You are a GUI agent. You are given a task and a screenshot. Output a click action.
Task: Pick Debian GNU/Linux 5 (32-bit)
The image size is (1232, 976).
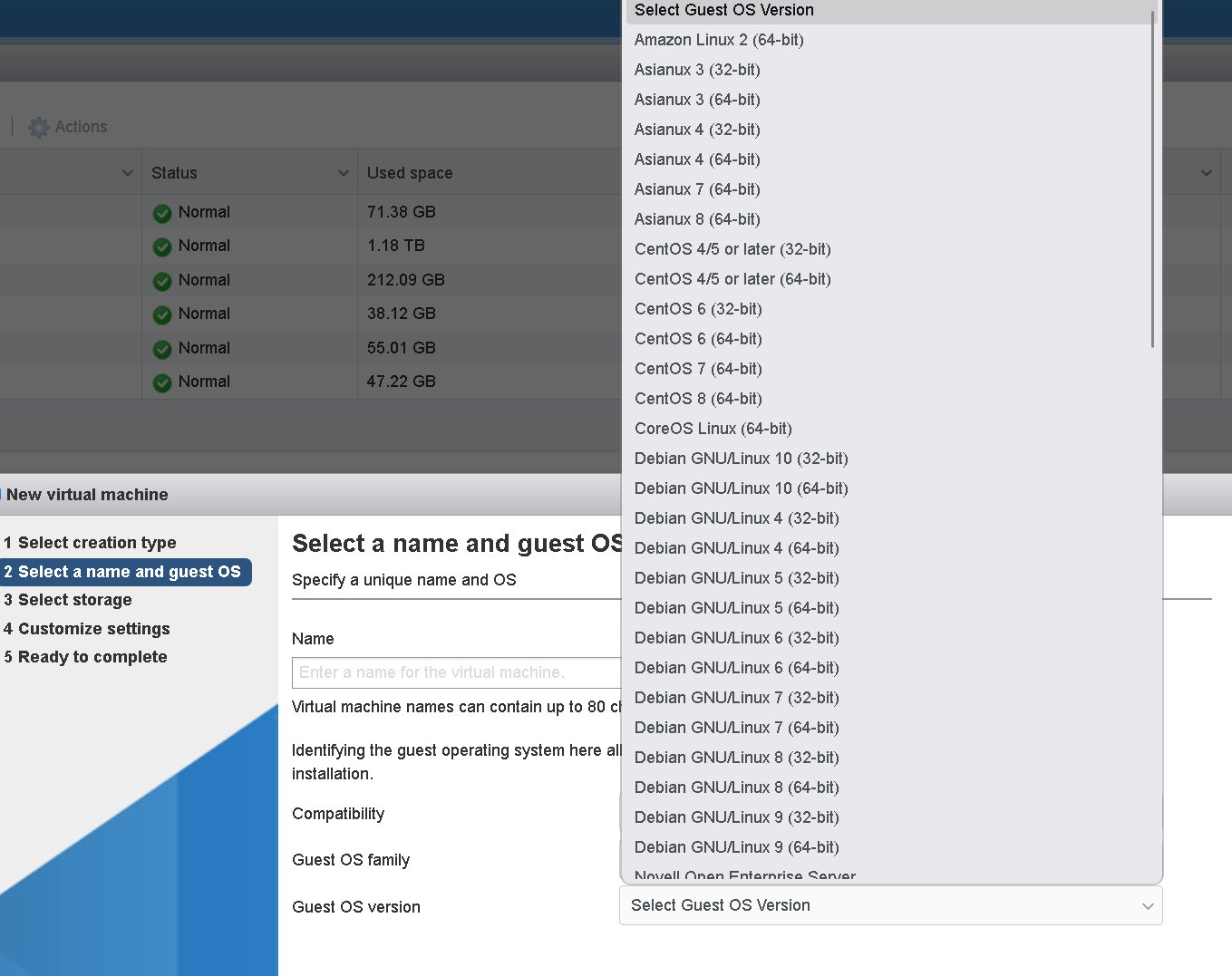[x=737, y=578]
